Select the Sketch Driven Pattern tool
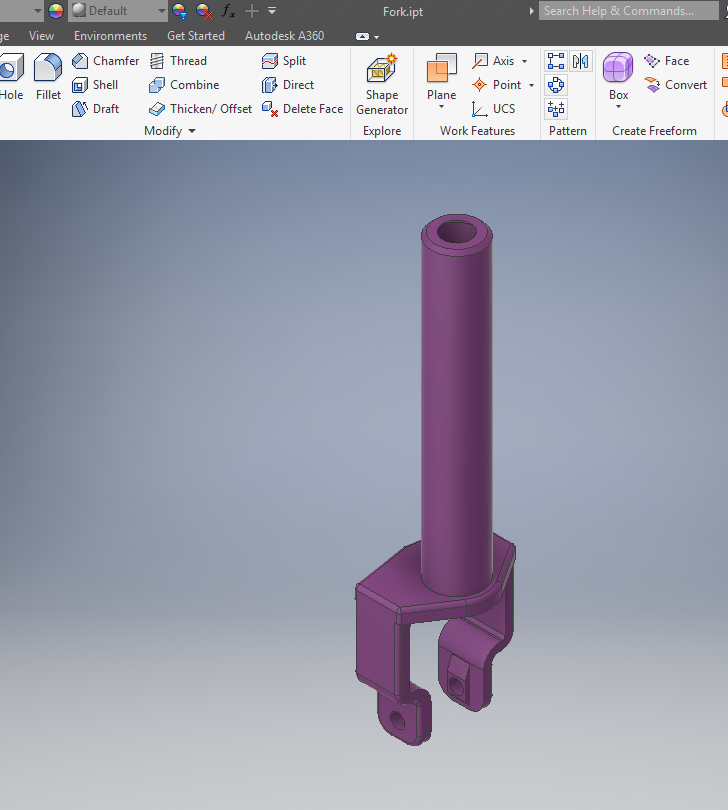Screen dimensions: 728x810 point(556,109)
